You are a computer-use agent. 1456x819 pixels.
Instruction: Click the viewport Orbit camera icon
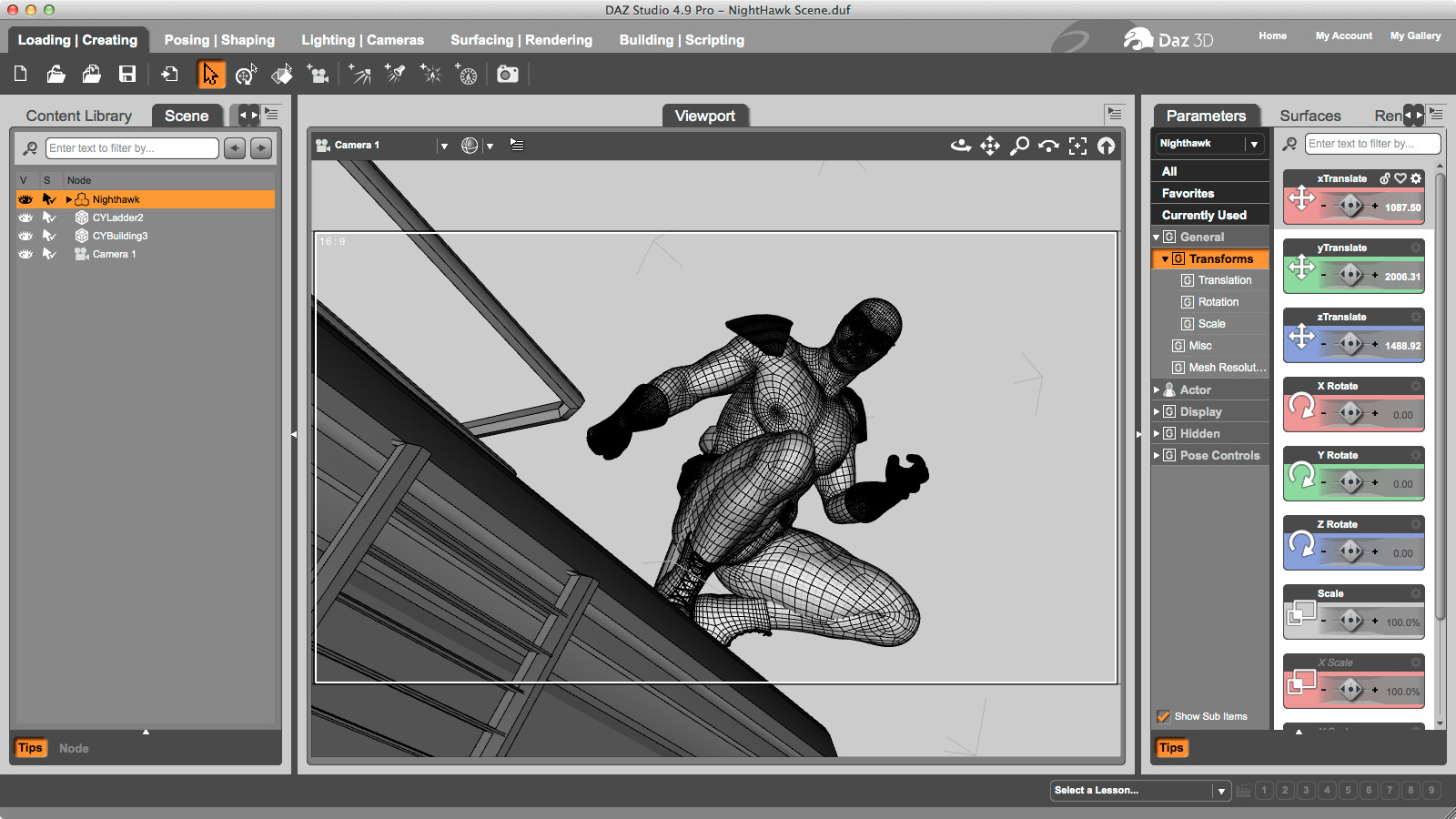961,146
